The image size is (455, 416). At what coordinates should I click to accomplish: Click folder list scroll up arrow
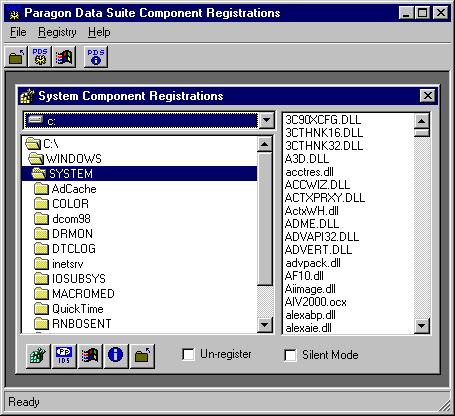[x=265, y=144]
